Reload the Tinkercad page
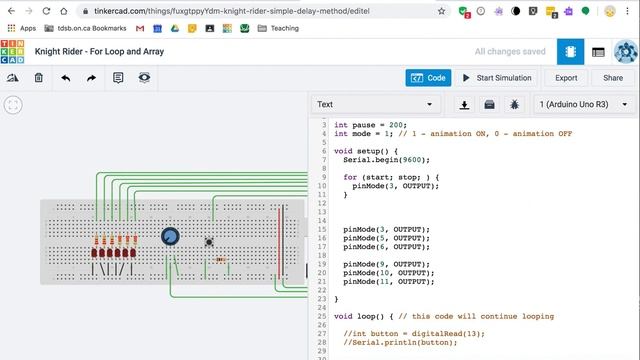 46,11
